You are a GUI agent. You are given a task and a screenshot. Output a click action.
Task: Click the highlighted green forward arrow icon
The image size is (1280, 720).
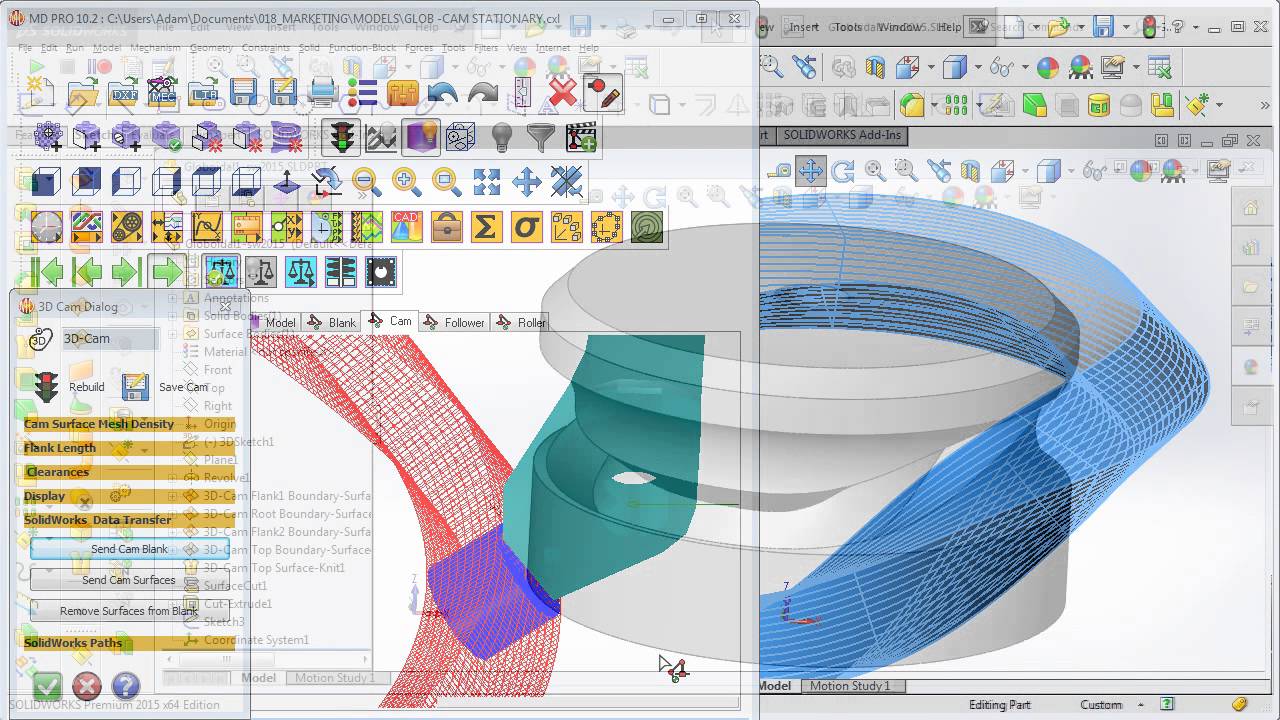[x=167, y=272]
